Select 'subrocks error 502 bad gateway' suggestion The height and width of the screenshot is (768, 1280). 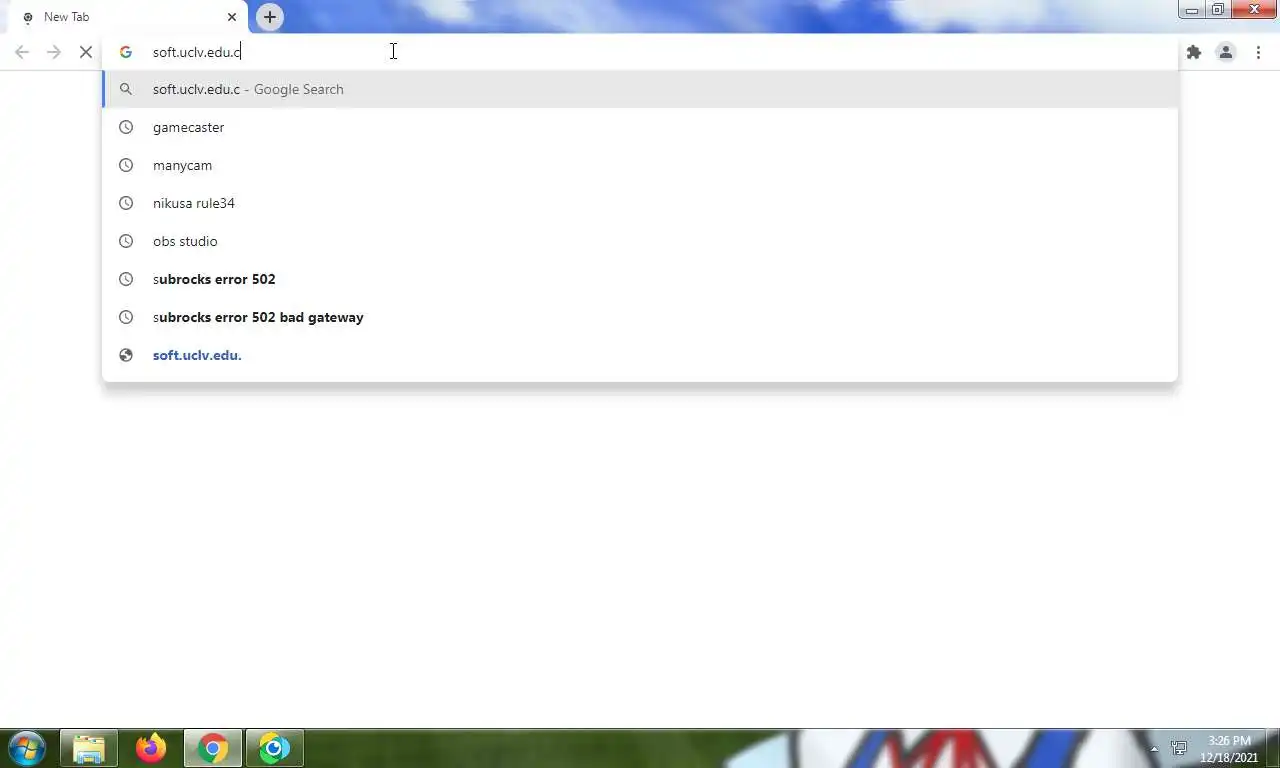[x=640, y=317]
